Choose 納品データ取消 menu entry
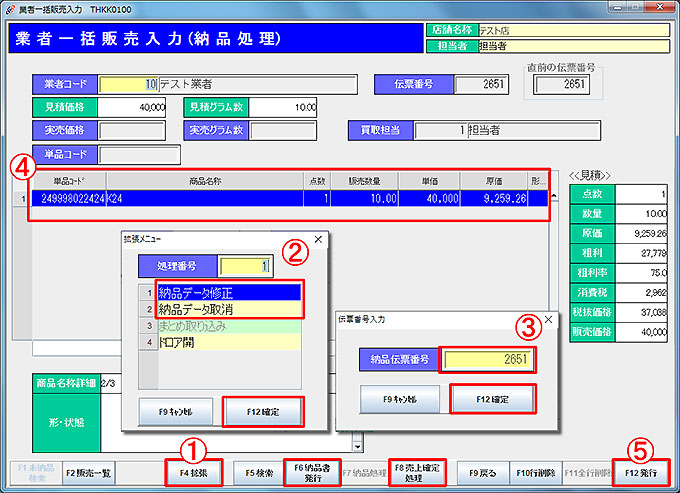 [x=229, y=309]
